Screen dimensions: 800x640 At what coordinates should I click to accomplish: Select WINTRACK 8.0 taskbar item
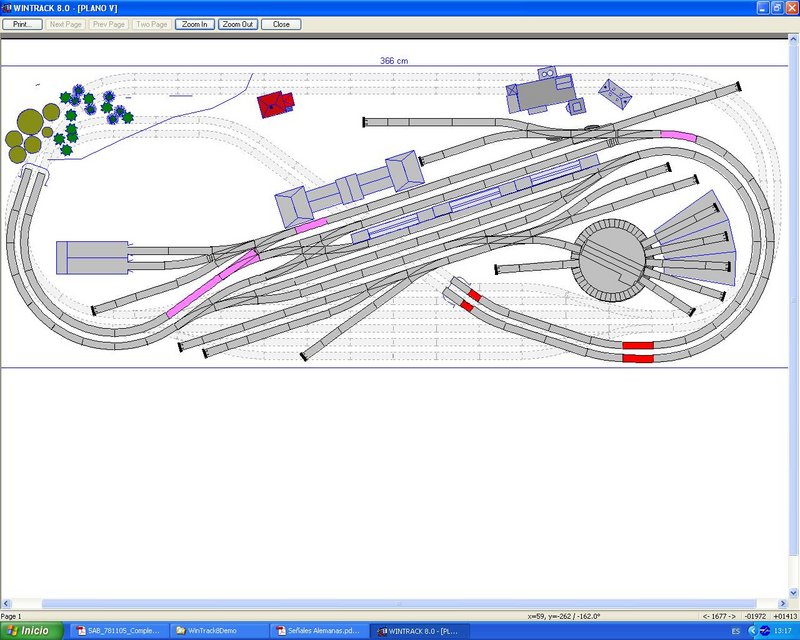[x=418, y=631]
